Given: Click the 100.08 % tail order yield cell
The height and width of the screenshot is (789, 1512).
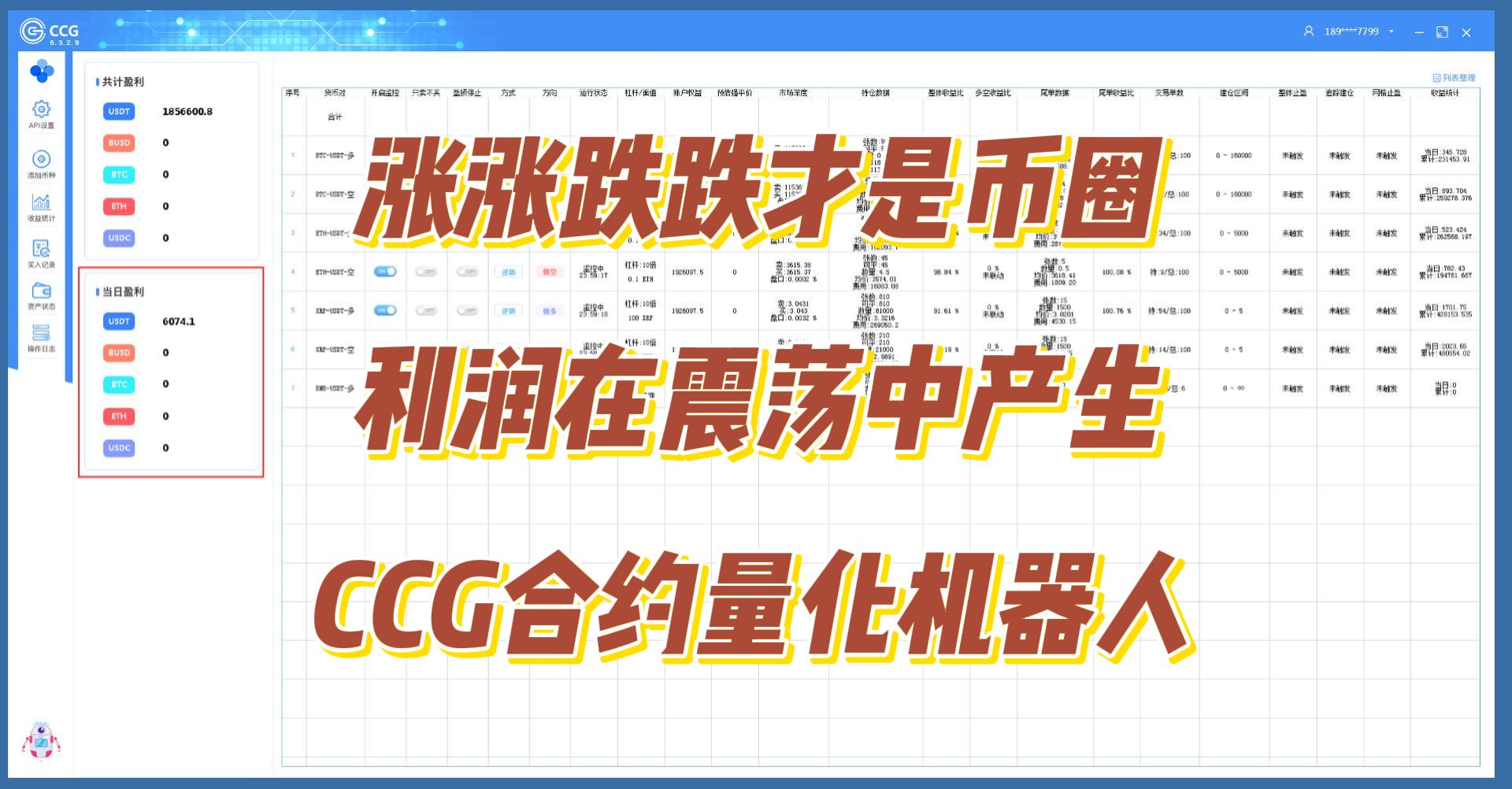Looking at the screenshot, I should tap(1116, 272).
